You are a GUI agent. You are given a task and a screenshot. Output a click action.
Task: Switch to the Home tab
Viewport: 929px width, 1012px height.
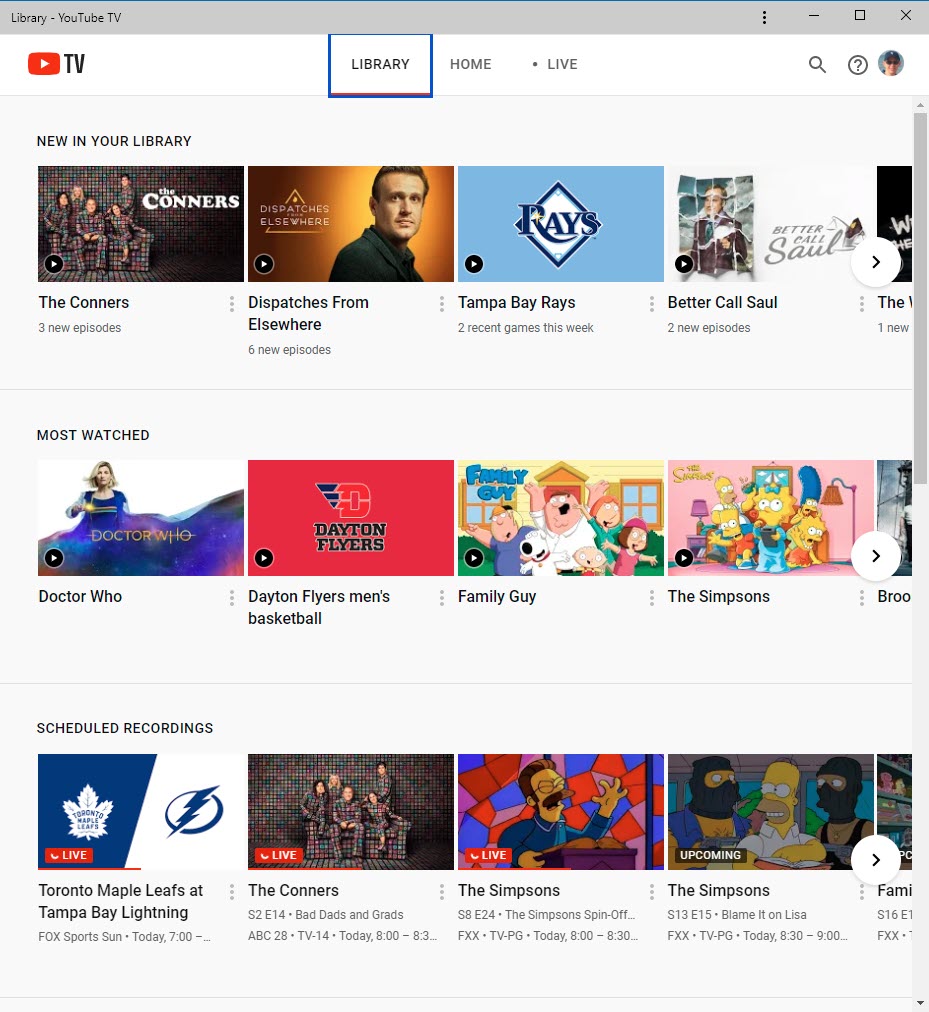pyautogui.click(x=471, y=65)
